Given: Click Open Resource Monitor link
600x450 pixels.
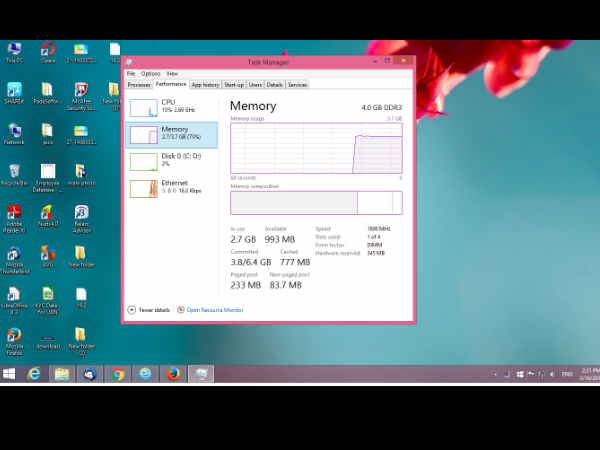Looking at the screenshot, I should (x=215, y=310).
